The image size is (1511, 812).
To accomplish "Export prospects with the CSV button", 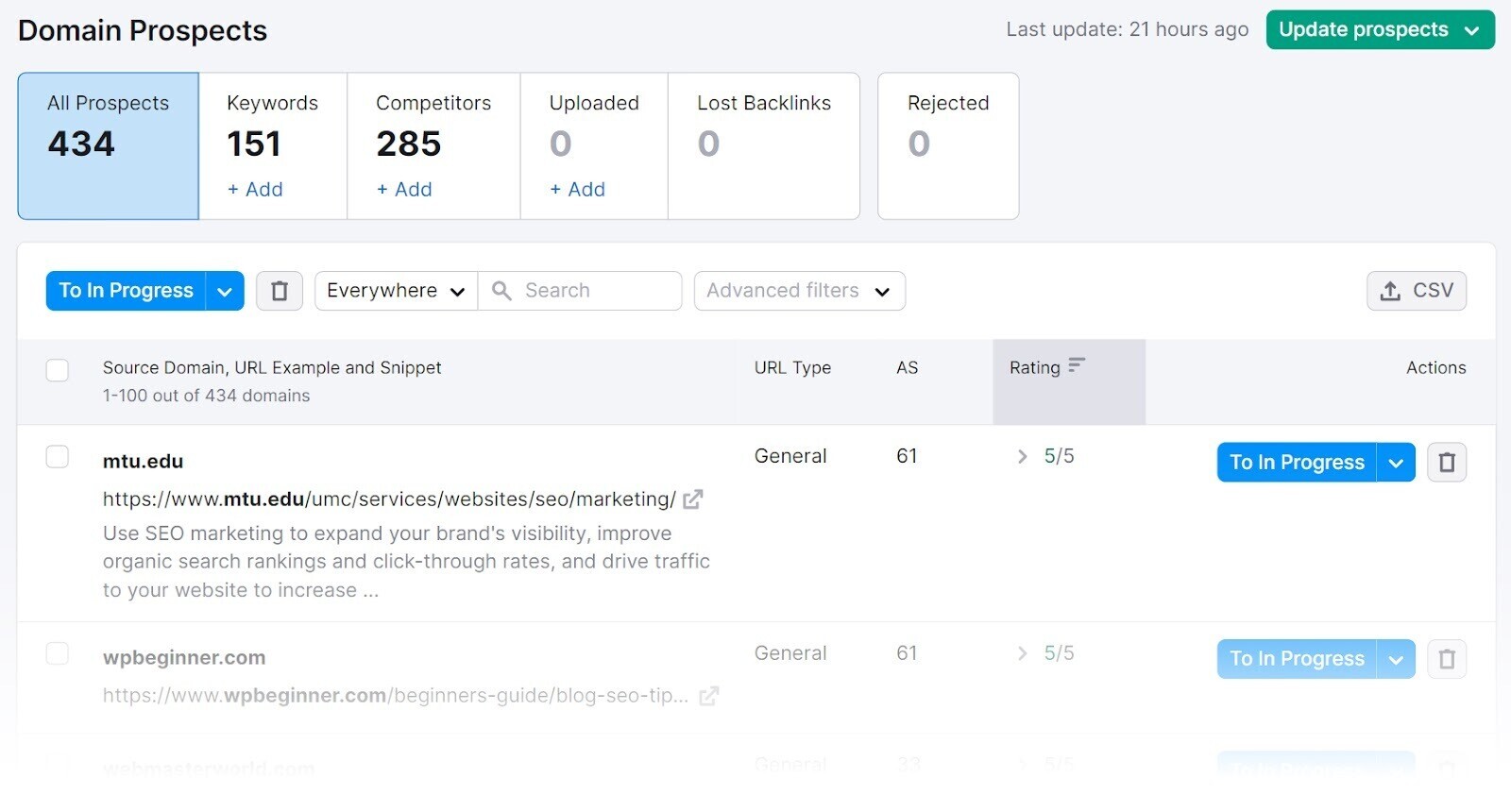I will [x=1416, y=291].
